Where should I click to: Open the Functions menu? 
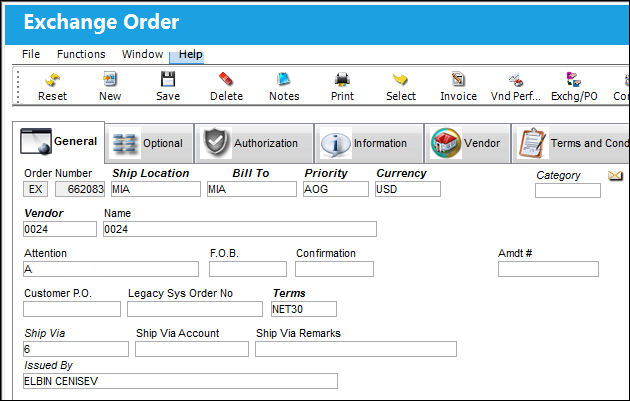point(81,54)
